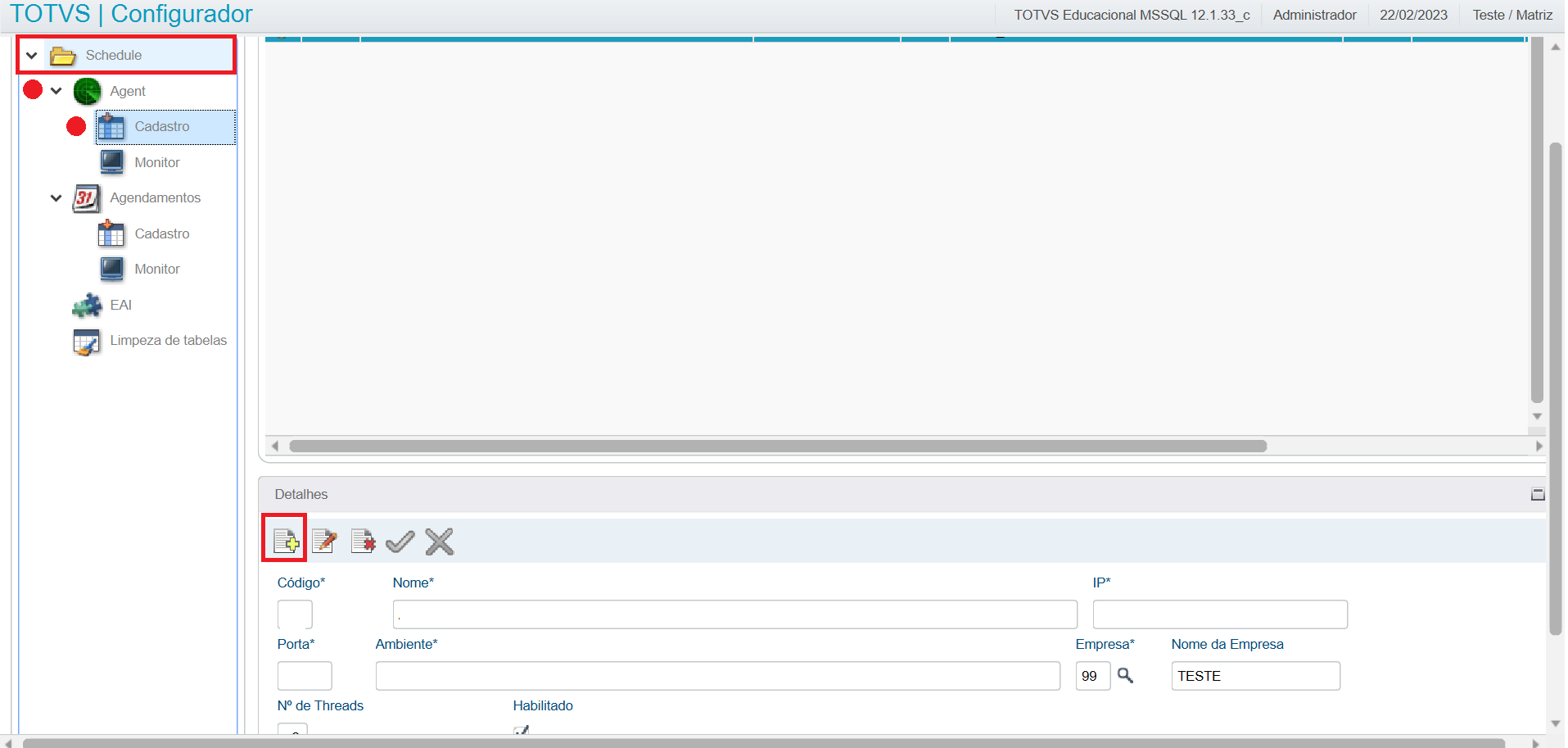Viewport: 1568px width, 748px height.
Task: Click the IP input field
Action: tap(1220, 614)
